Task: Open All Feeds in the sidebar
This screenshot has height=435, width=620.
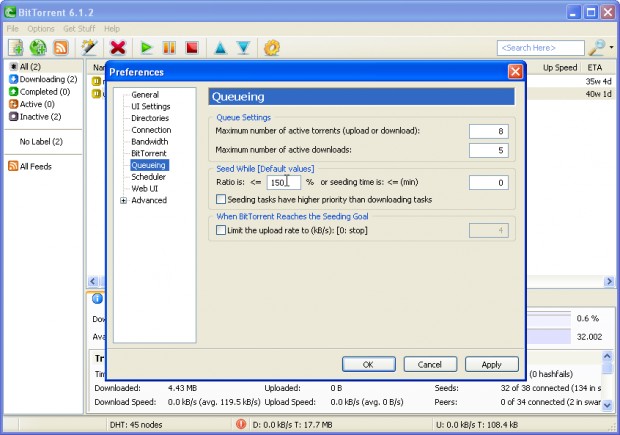Action: pos(30,166)
